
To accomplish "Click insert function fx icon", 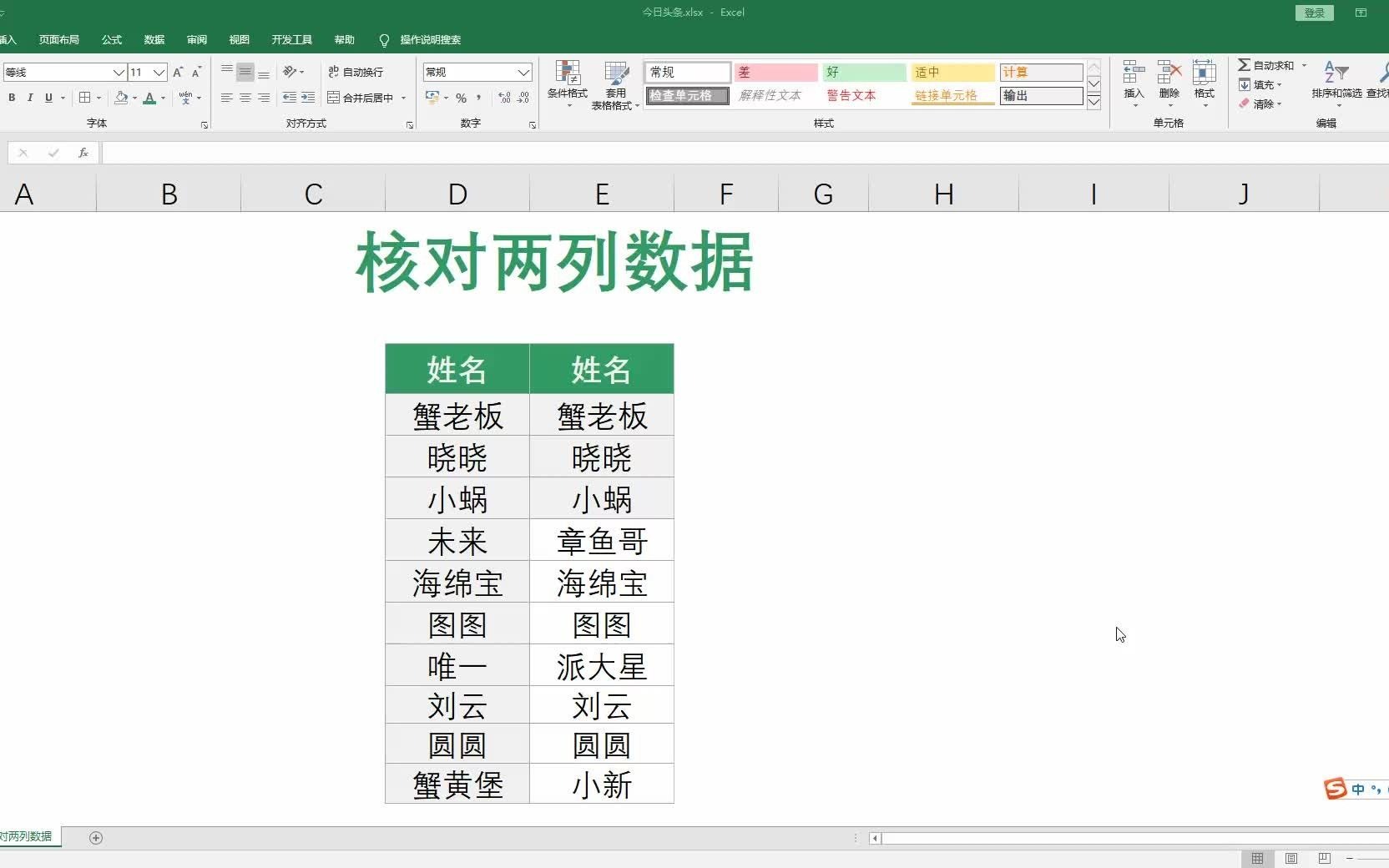I will click(x=83, y=153).
